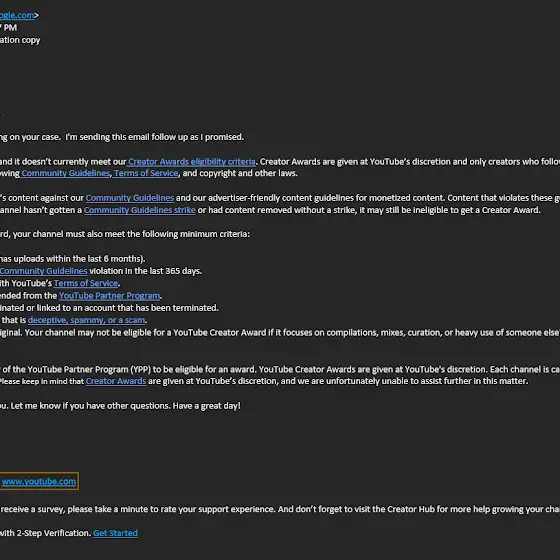Click the Get Started 2-Step Verification link

pos(115,533)
